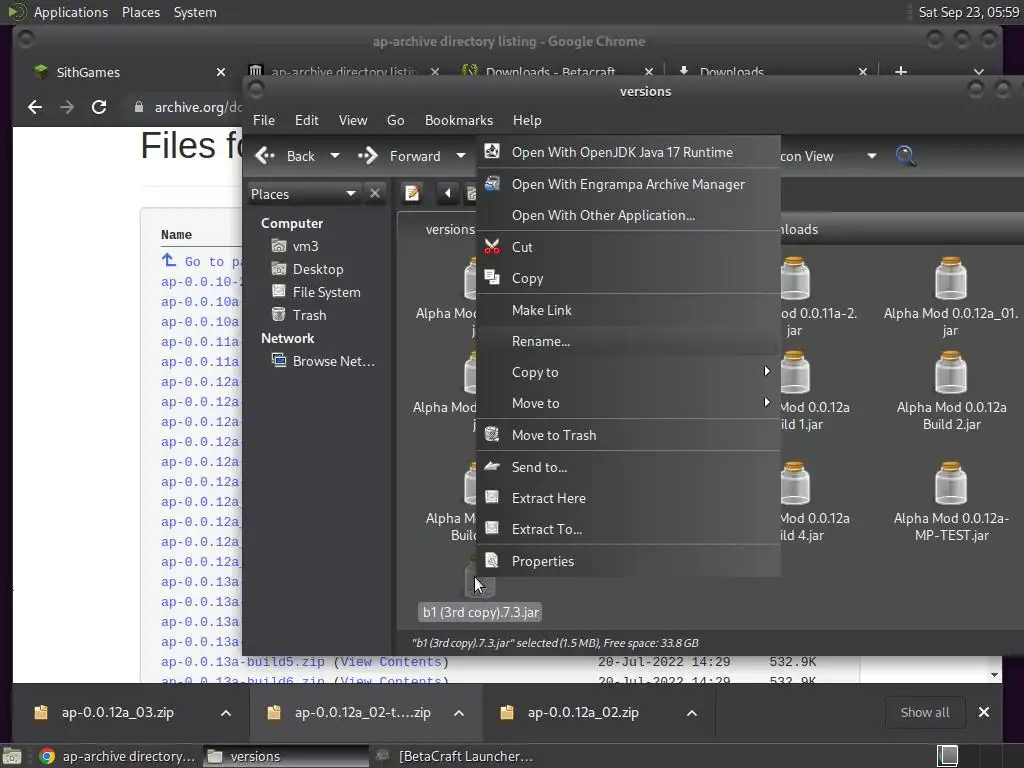Select Extract To option
Image resolution: width=1024 pixels, height=768 pixels.
(x=628, y=530)
